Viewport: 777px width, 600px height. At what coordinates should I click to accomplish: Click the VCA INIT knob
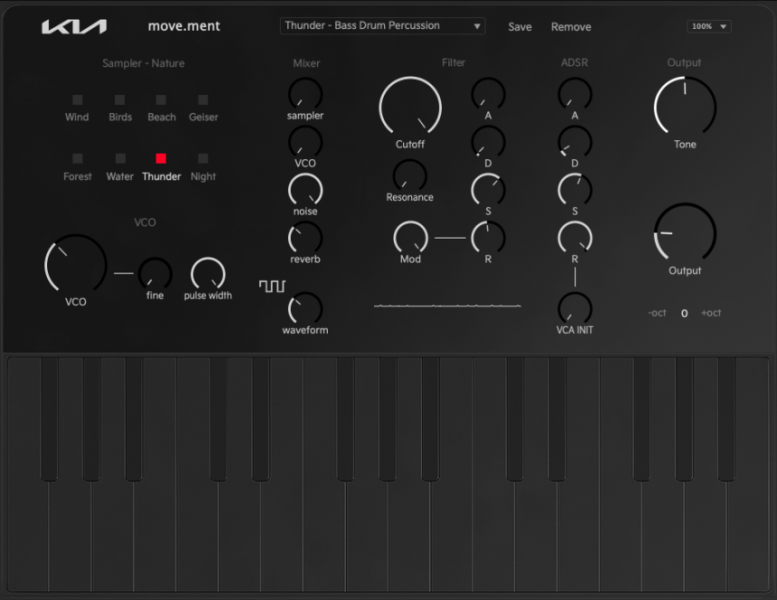[x=575, y=309]
